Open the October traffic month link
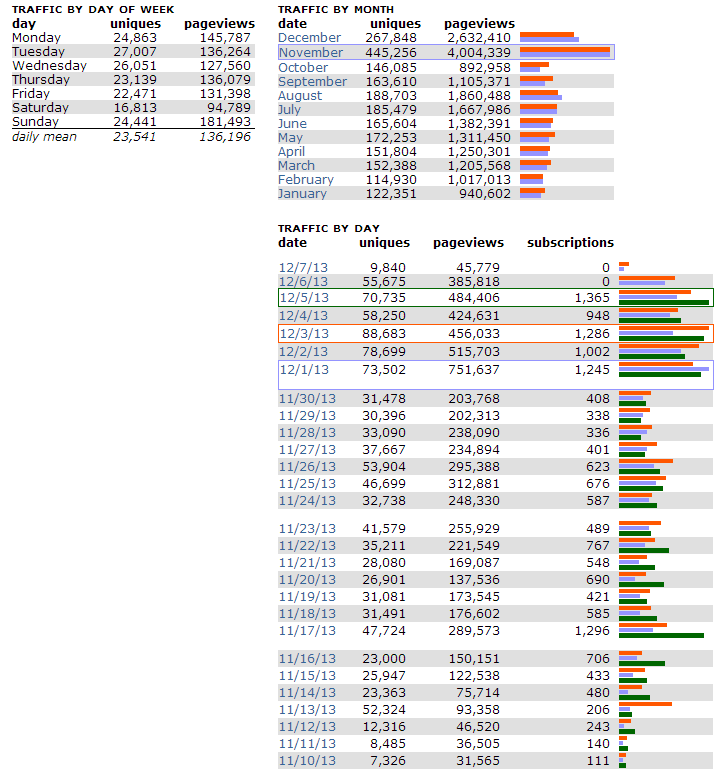 (x=303, y=67)
